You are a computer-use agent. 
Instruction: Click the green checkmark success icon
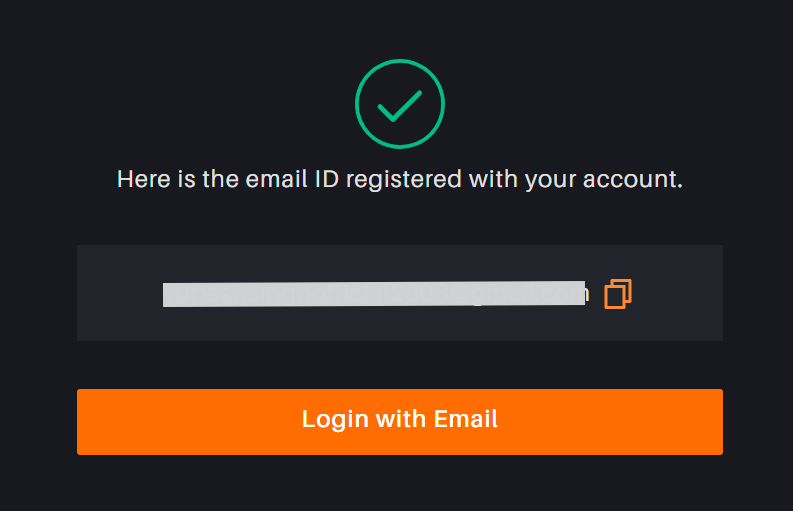click(x=399, y=104)
